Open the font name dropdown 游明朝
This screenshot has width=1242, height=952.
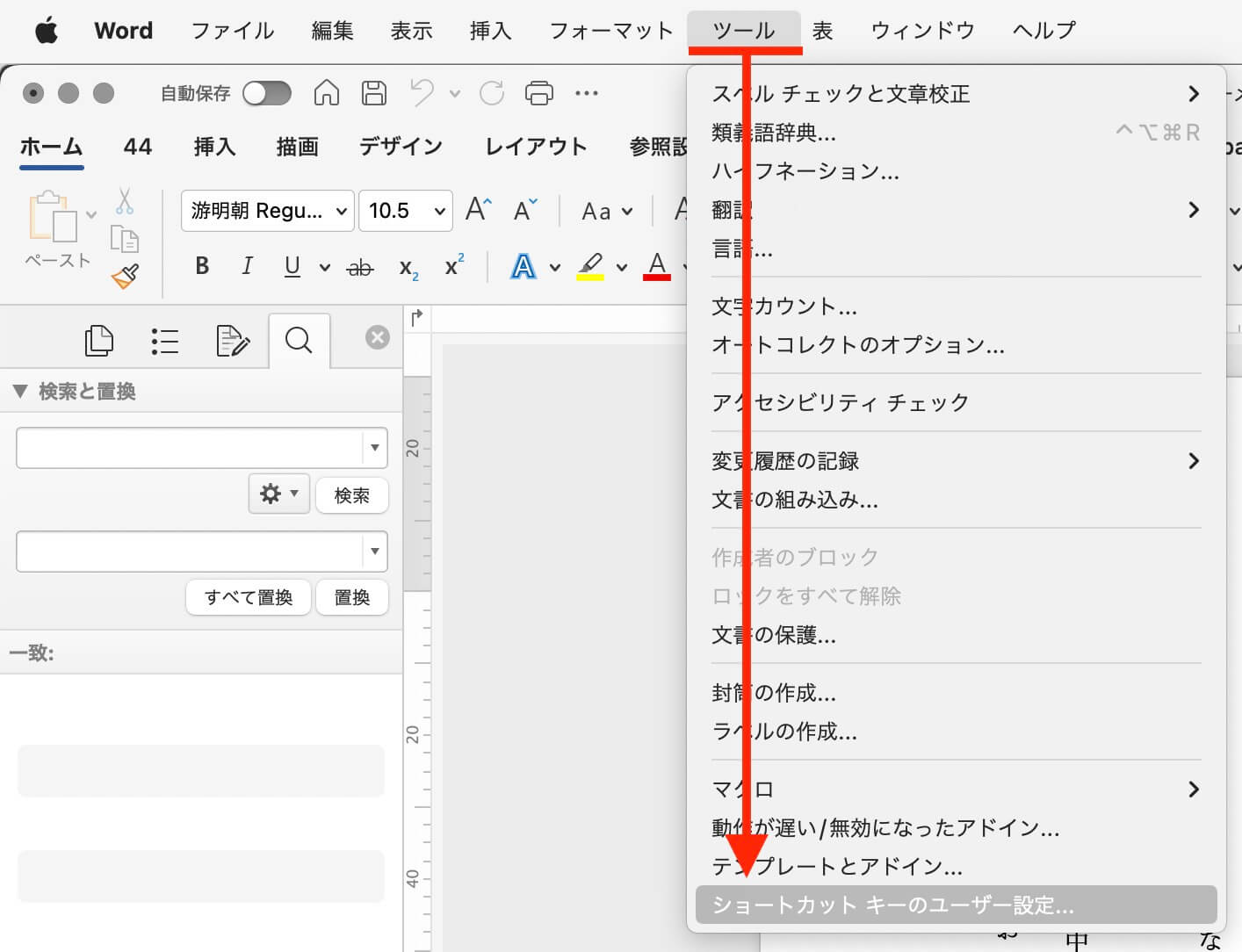click(267, 211)
